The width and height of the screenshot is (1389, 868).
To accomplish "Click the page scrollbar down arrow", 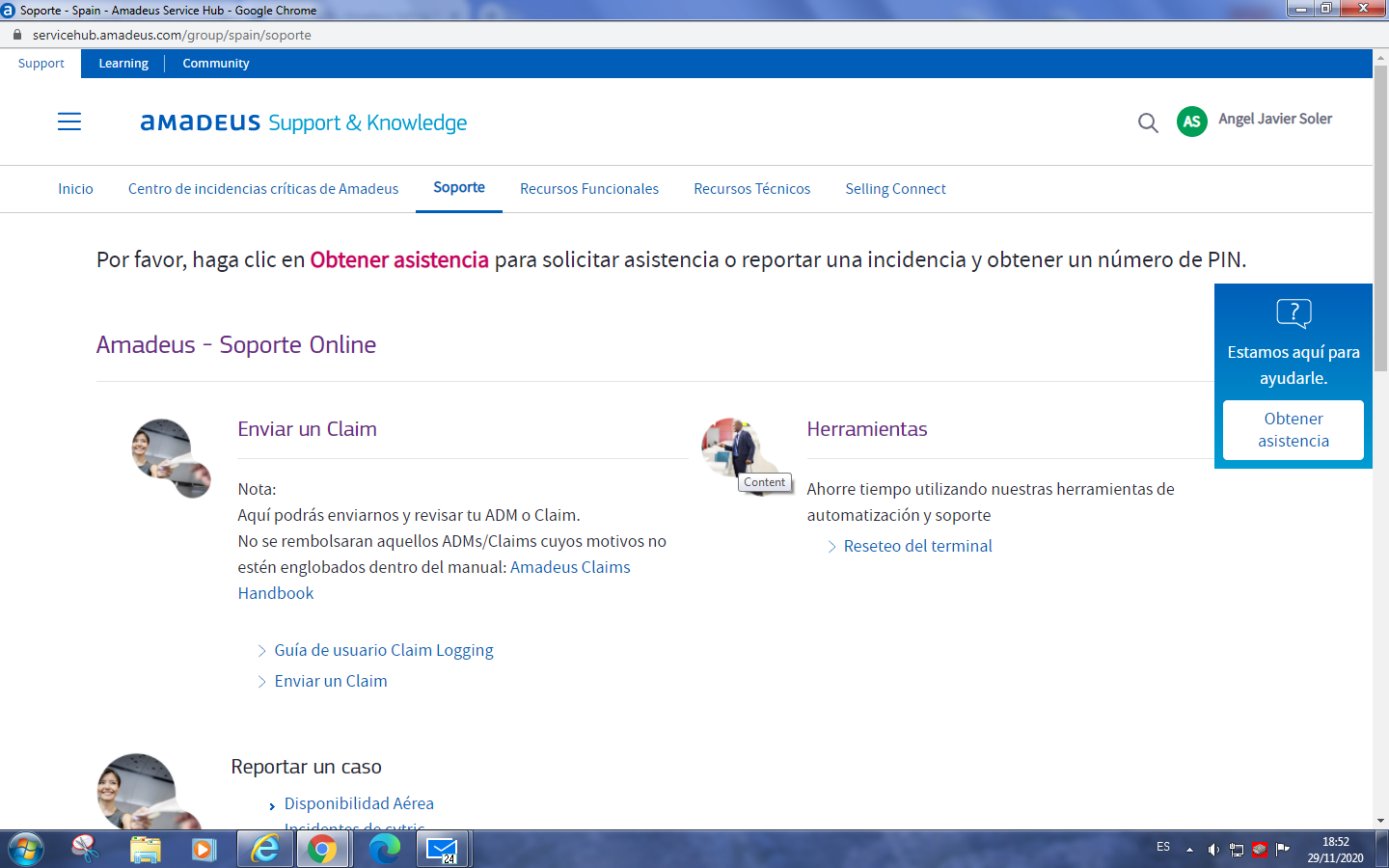I will point(1380,821).
